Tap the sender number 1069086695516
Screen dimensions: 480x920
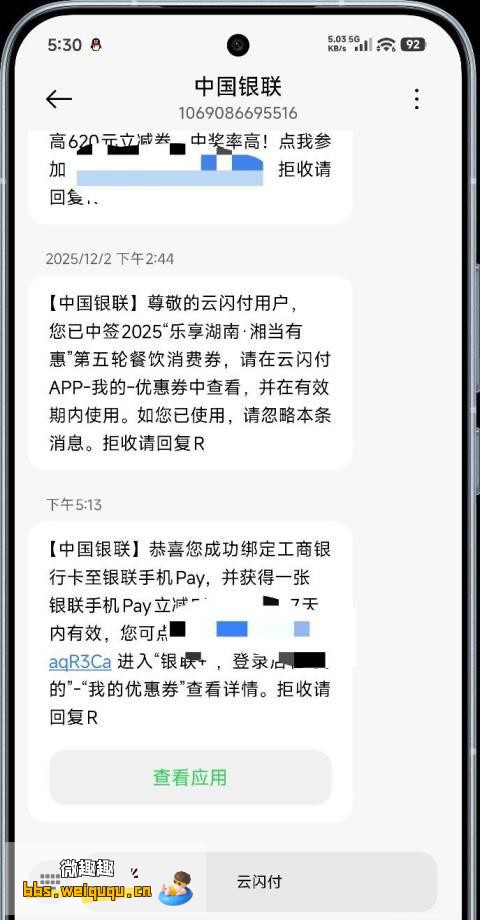click(x=238, y=113)
